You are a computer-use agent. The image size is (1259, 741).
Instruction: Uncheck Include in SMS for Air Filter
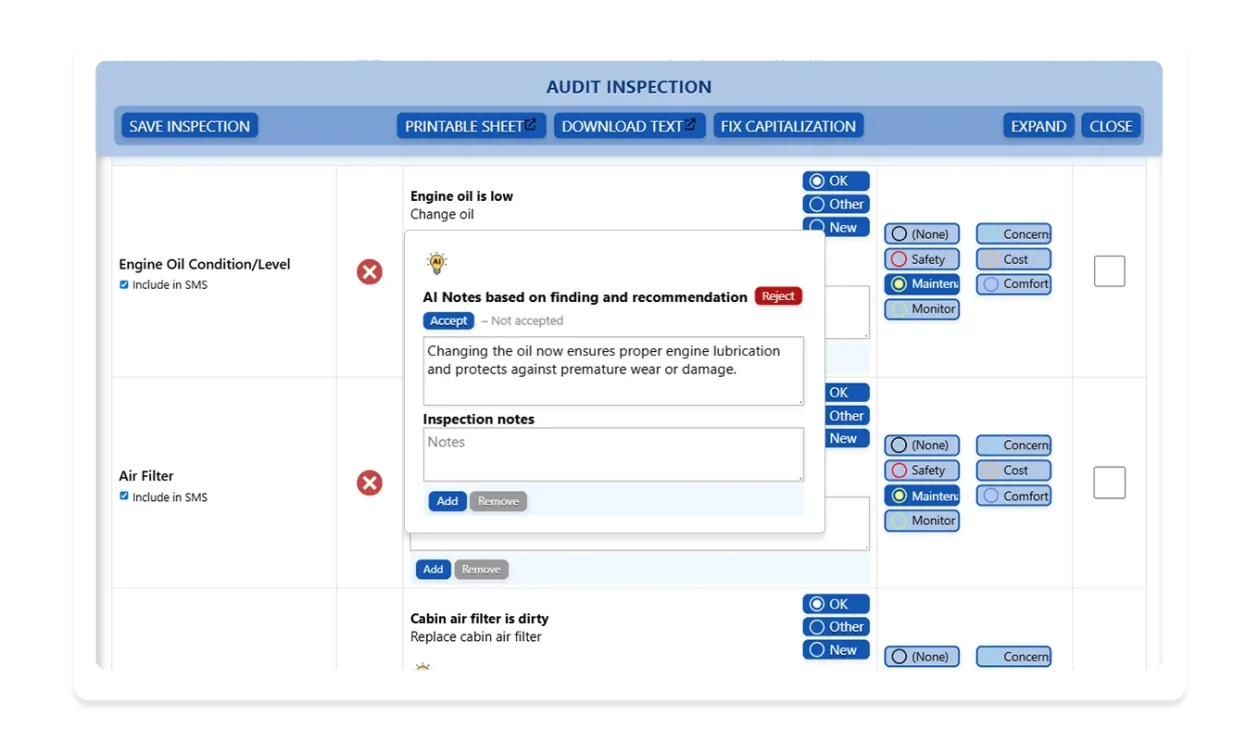coord(125,496)
